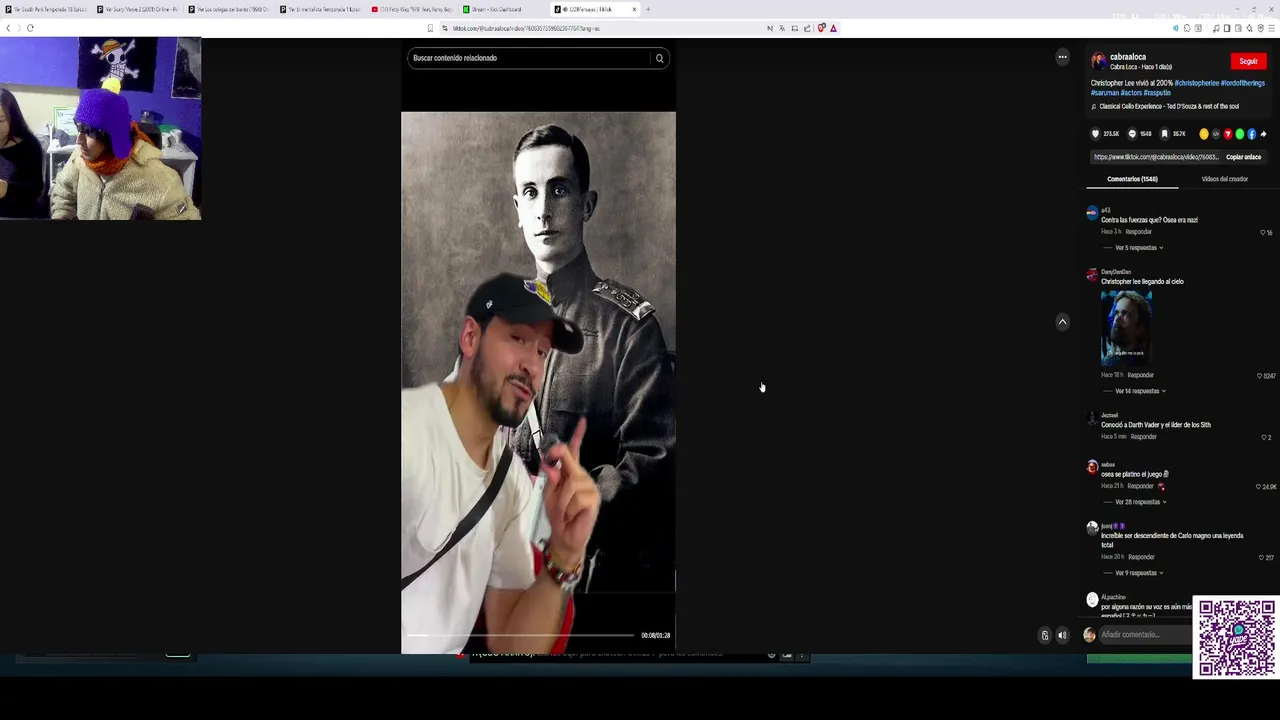Like the video with the heart icon
Viewport: 1280px width, 720px height.
coord(1095,134)
